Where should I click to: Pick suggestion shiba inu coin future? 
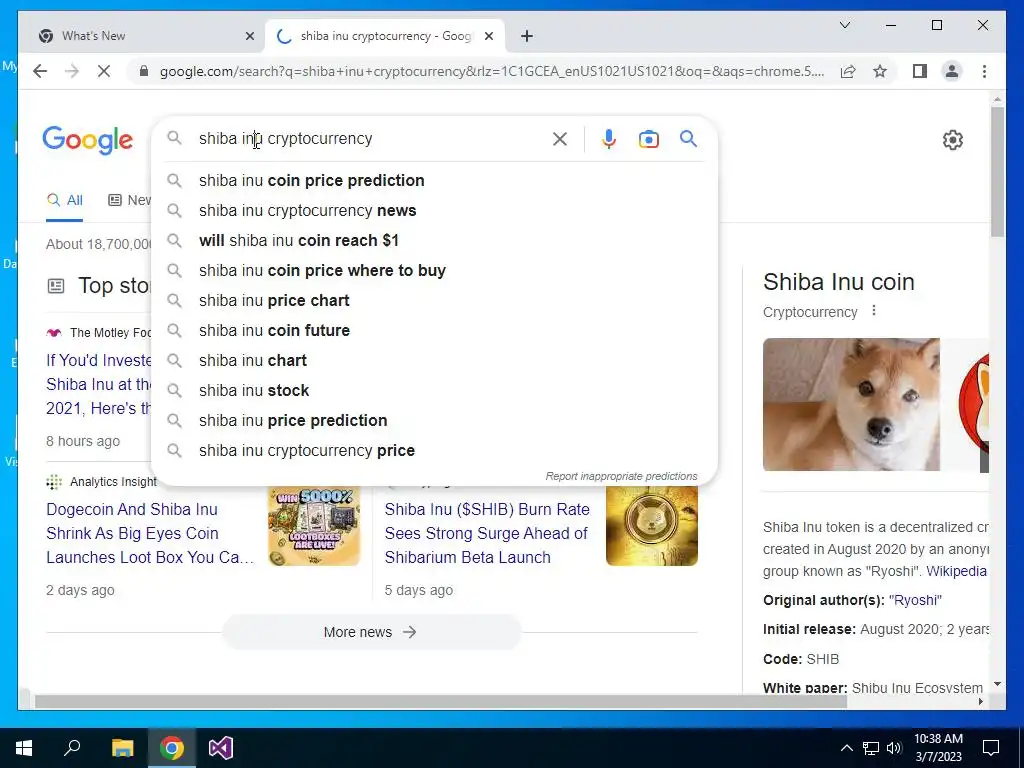click(434, 330)
